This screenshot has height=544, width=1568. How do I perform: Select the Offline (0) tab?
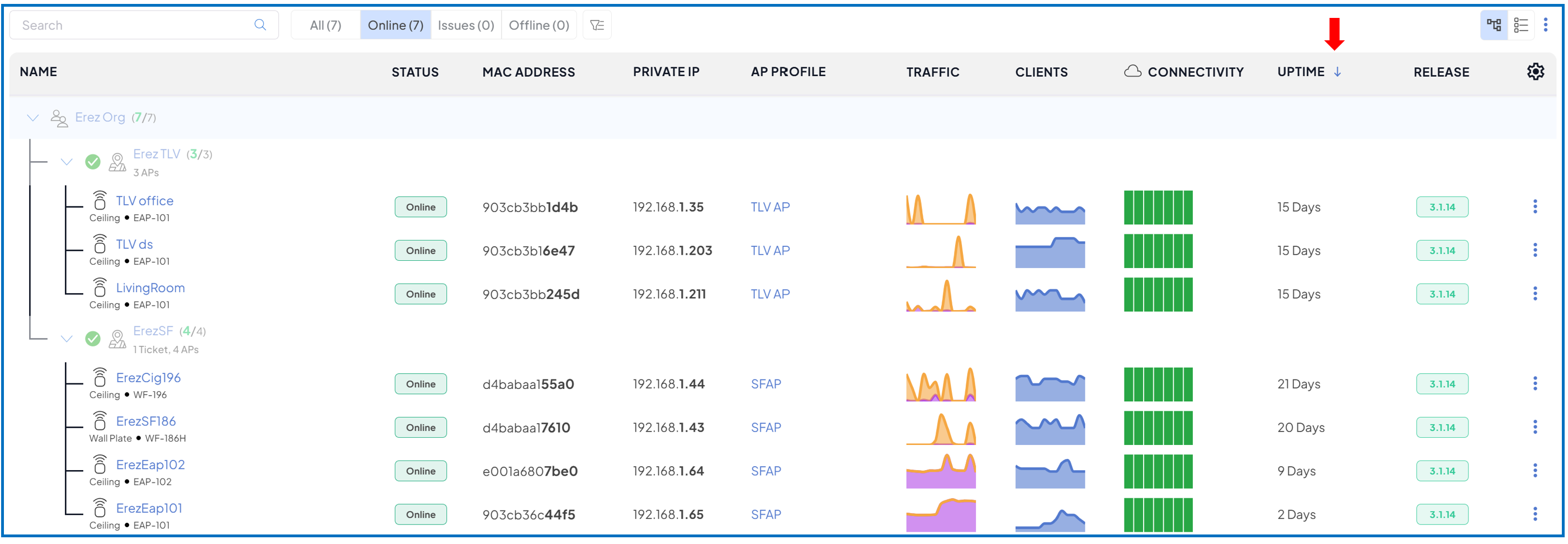[x=539, y=25]
